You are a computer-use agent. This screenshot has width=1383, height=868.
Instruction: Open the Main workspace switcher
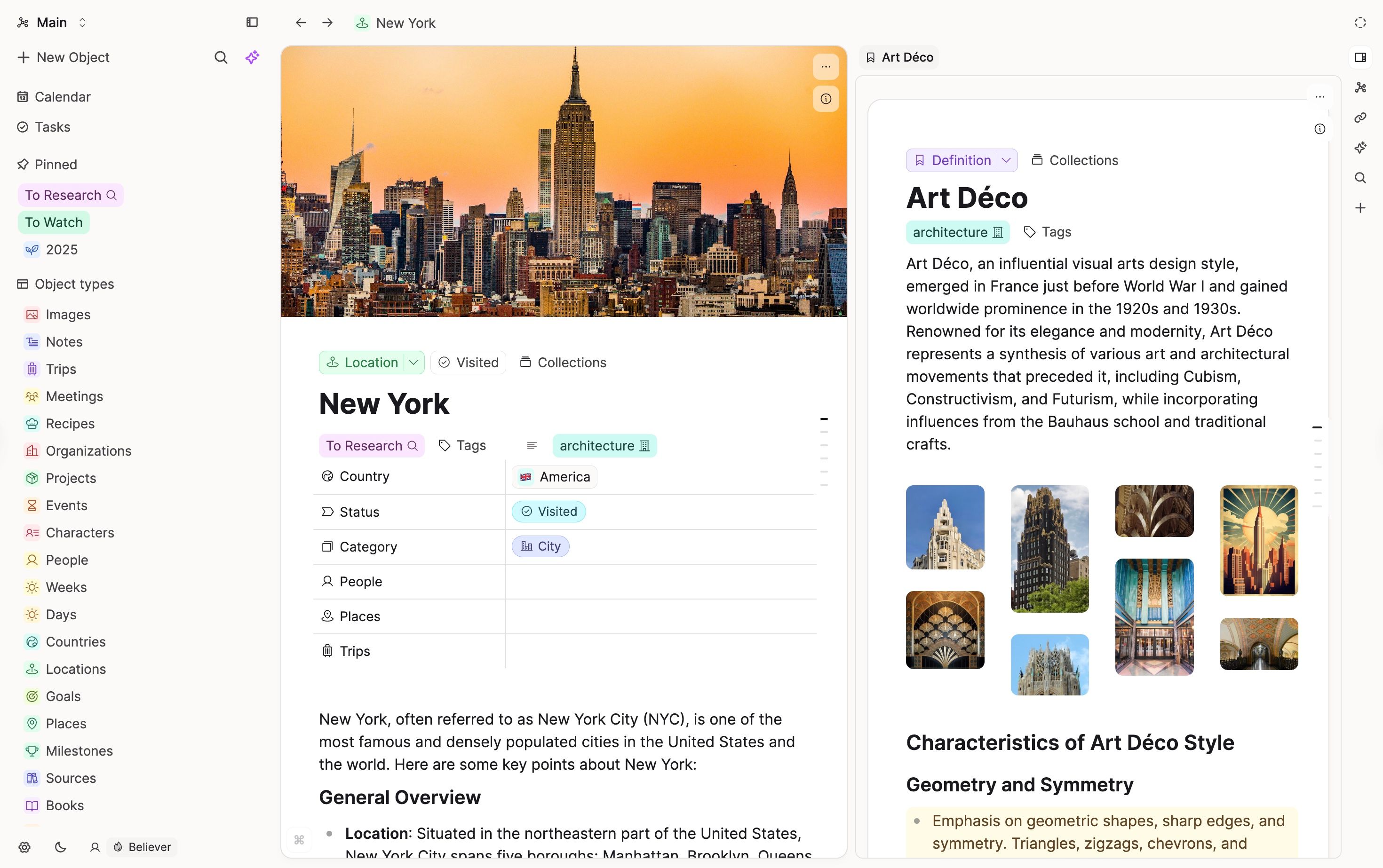[53, 23]
